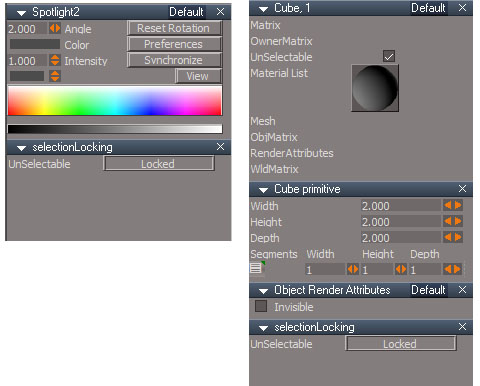Screen dimensions: 480x386
Task: Click the Segments Depth value field
Action: pos(425,269)
